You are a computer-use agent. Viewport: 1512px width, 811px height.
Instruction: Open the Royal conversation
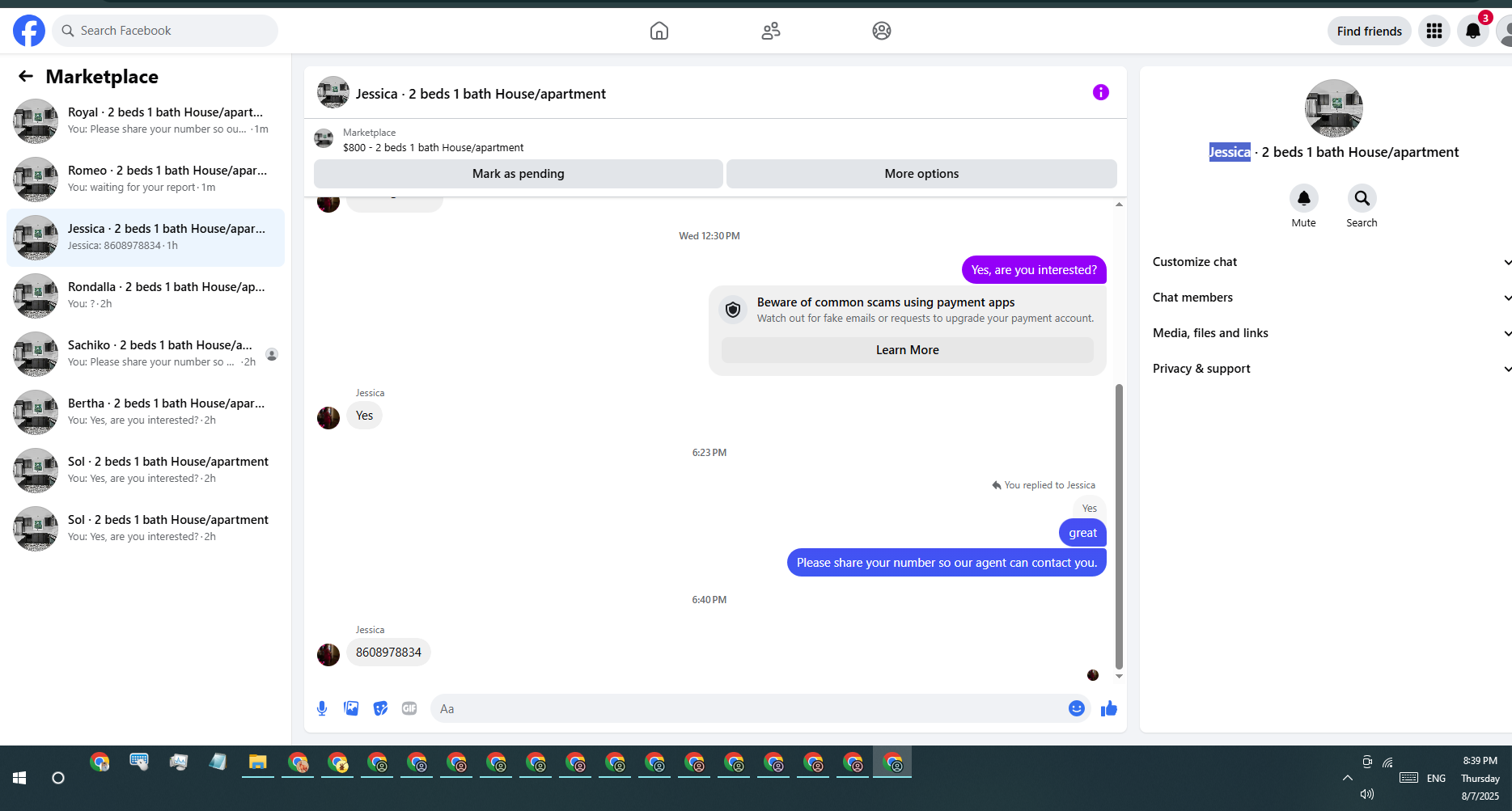pyautogui.click(x=146, y=121)
